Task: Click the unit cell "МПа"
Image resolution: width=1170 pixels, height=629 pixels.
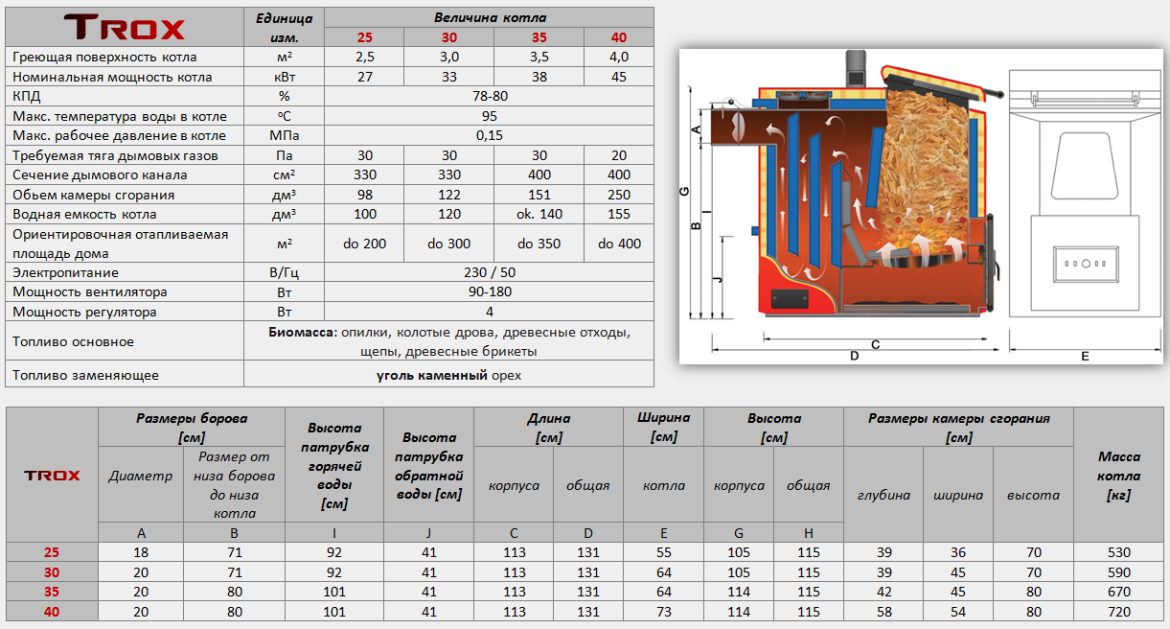Action: tap(284, 136)
